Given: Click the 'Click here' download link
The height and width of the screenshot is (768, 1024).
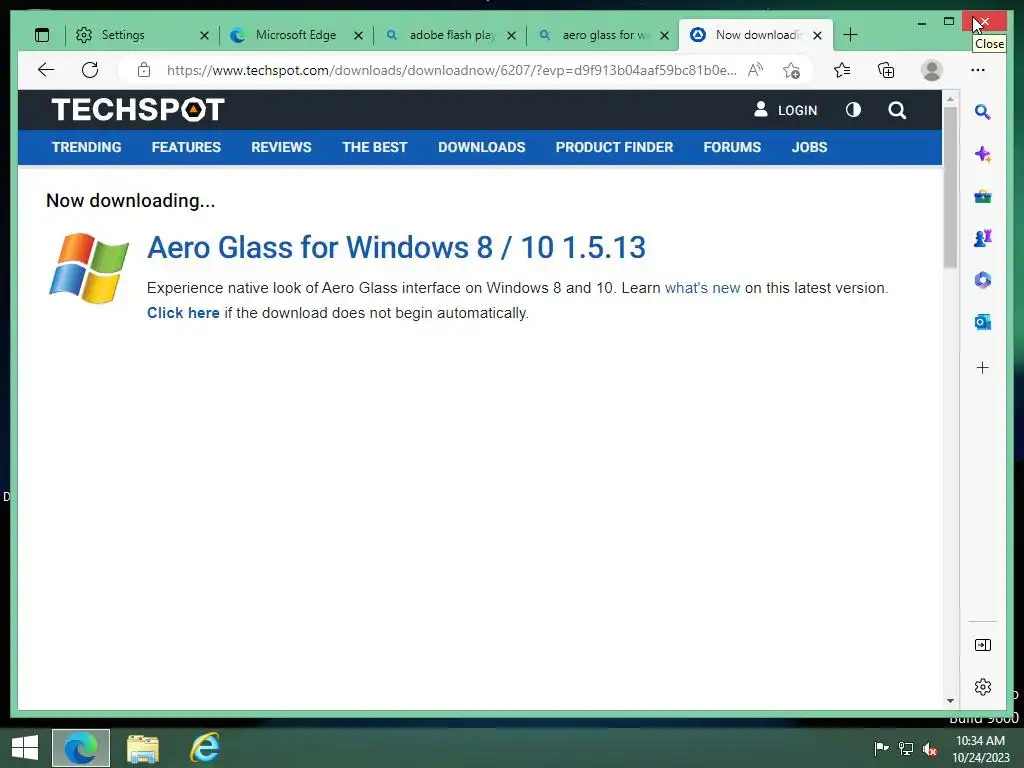Looking at the screenshot, I should 183,313.
